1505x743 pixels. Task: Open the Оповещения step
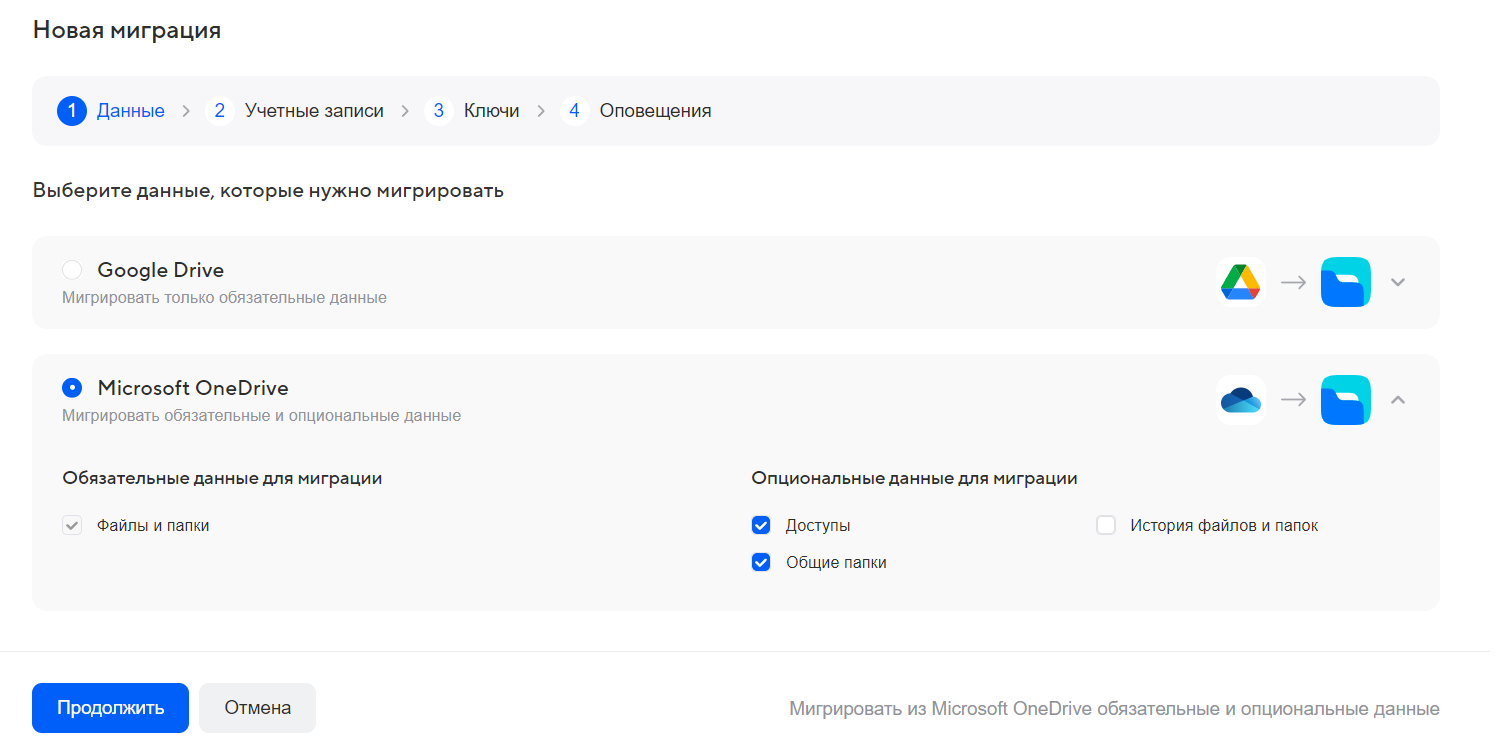pos(655,110)
